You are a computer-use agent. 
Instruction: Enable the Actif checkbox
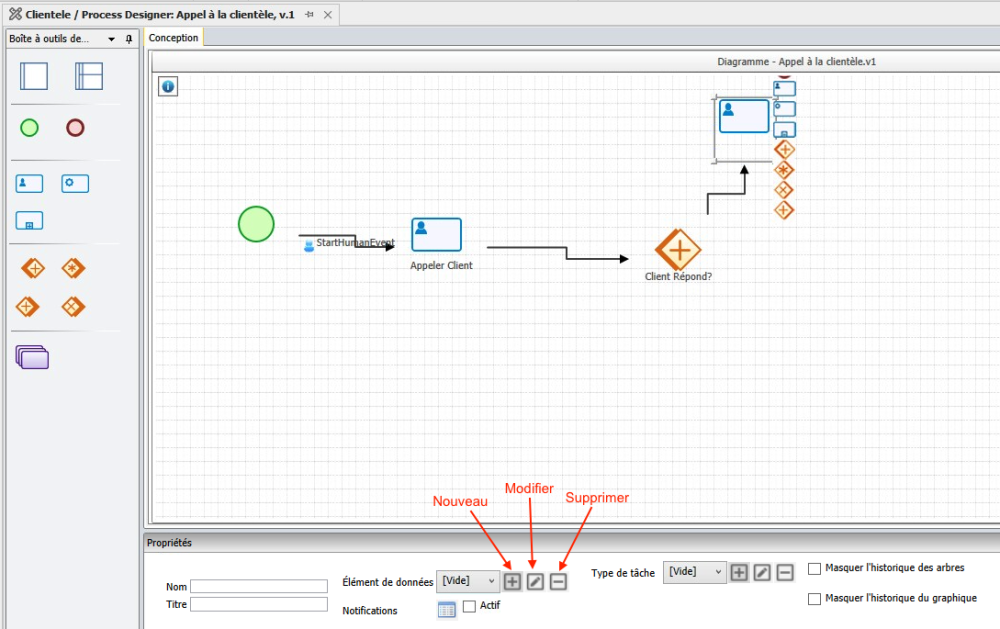[469, 606]
